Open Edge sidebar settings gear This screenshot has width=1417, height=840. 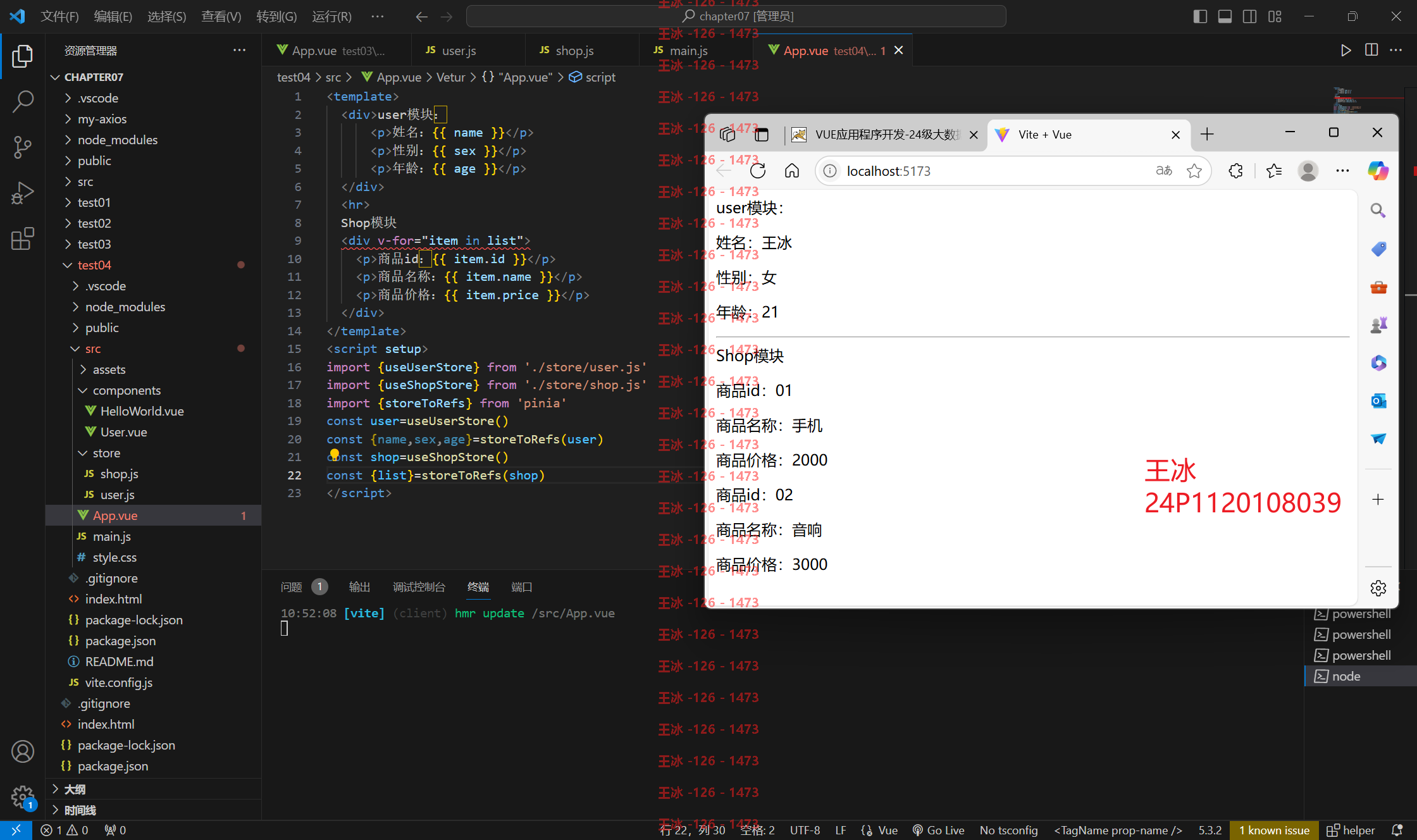pos(1378,588)
